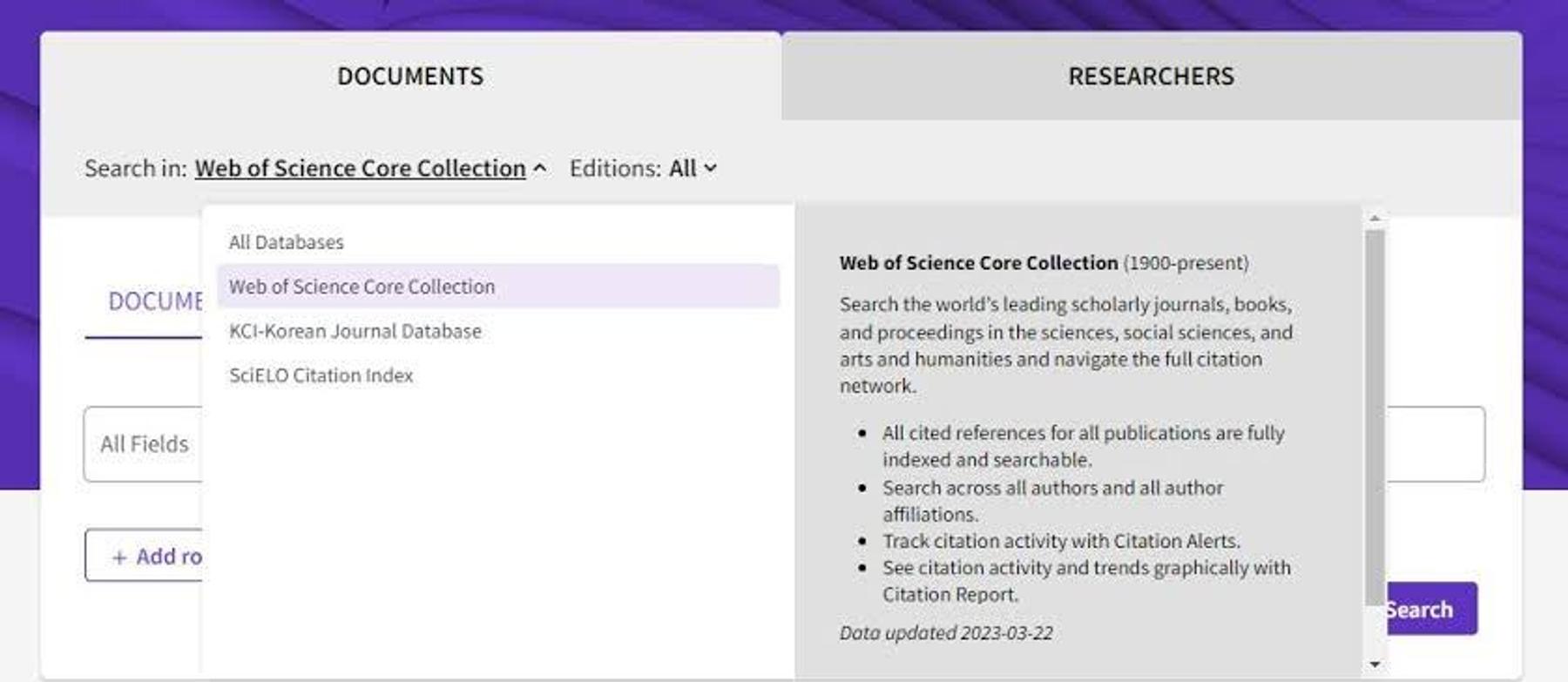
Task: Click the purple Search button
Action: click(1431, 609)
